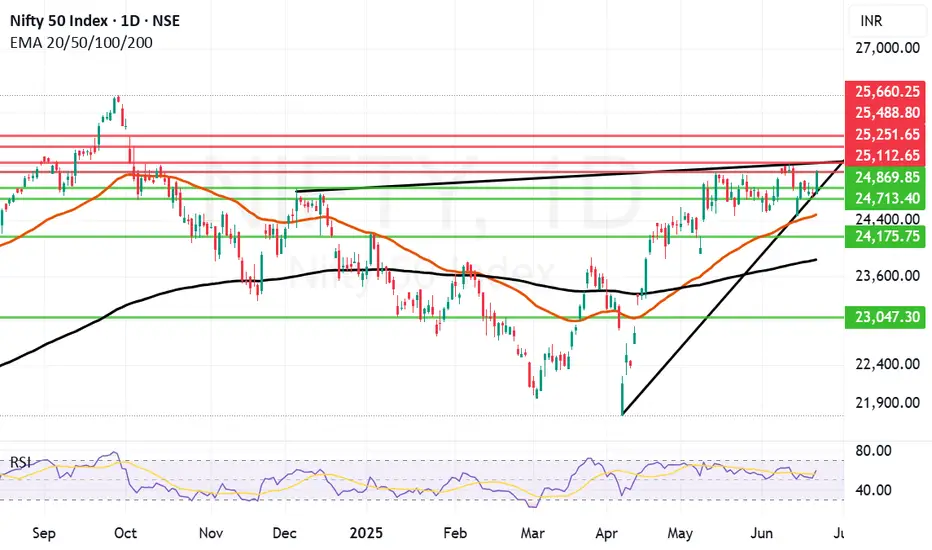Viewport: 932px width, 550px height.
Task: Click the 27,000.00 price axis tick
Action: click(x=887, y=48)
